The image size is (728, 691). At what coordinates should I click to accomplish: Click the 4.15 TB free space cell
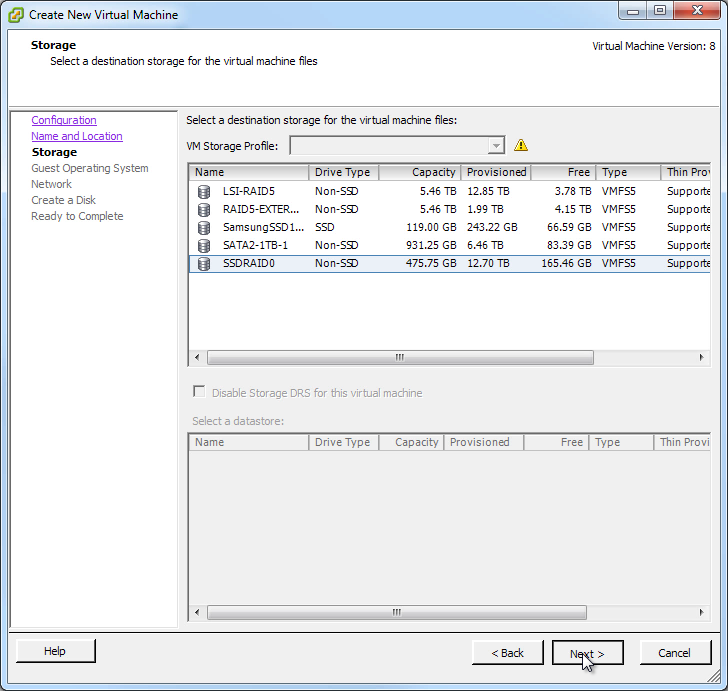[x=573, y=209]
